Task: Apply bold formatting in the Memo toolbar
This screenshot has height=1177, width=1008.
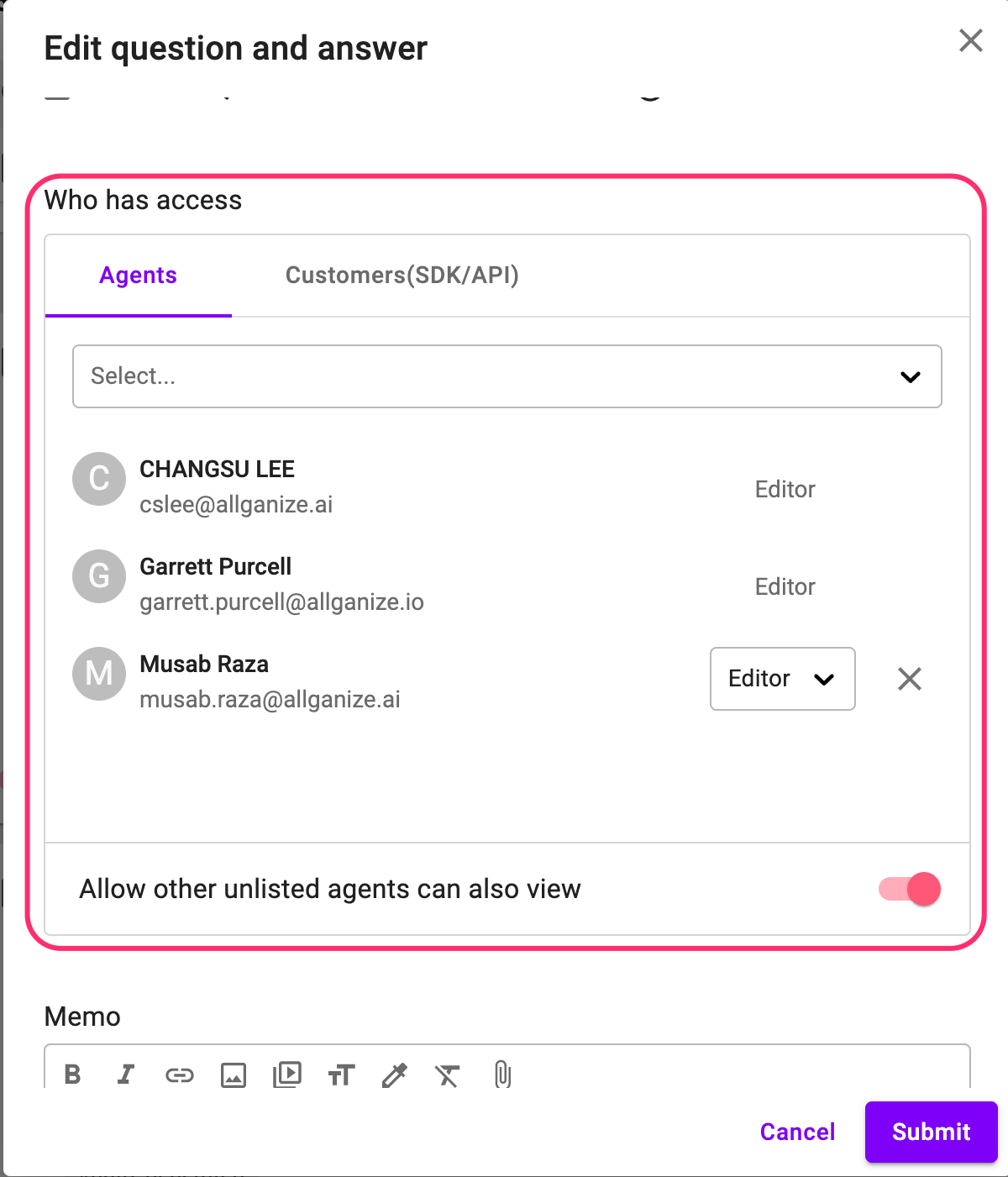Action: [72, 1075]
